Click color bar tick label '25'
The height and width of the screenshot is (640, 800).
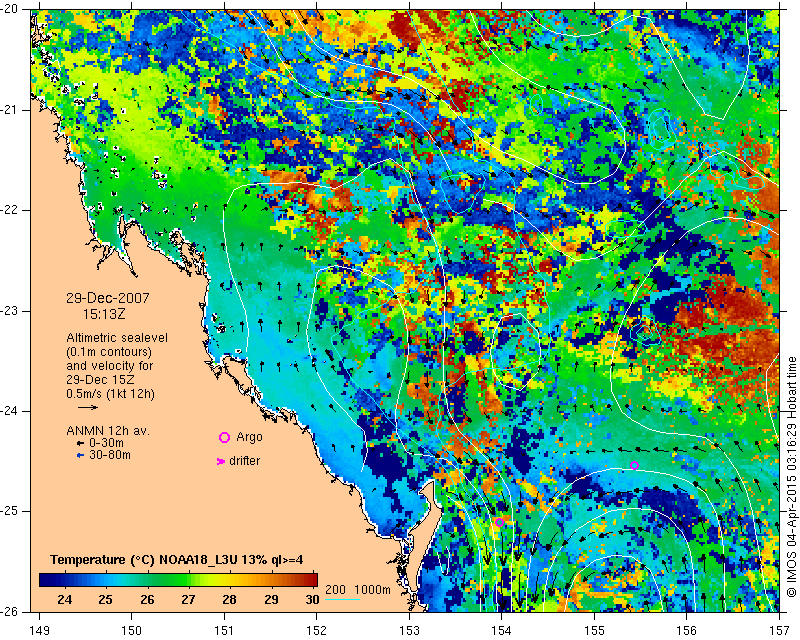click(x=106, y=599)
